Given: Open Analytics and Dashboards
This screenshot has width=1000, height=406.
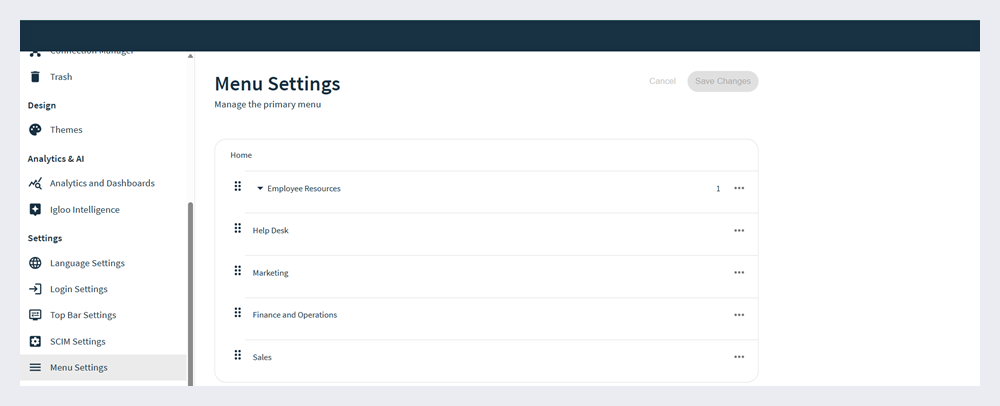Looking at the screenshot, I should pos(102,183).
